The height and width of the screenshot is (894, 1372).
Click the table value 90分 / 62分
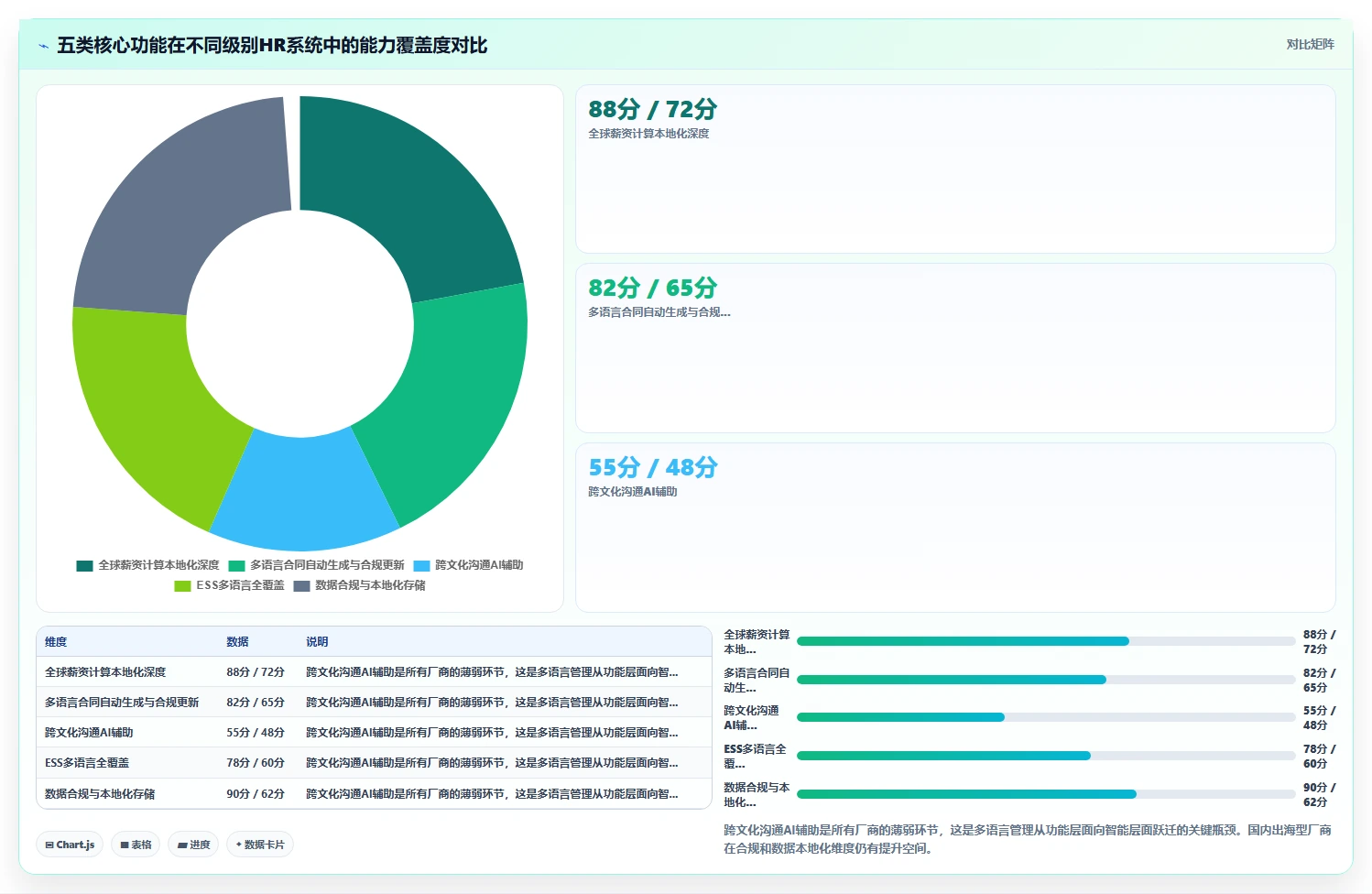pyautogui.click(x=256, y=794)
